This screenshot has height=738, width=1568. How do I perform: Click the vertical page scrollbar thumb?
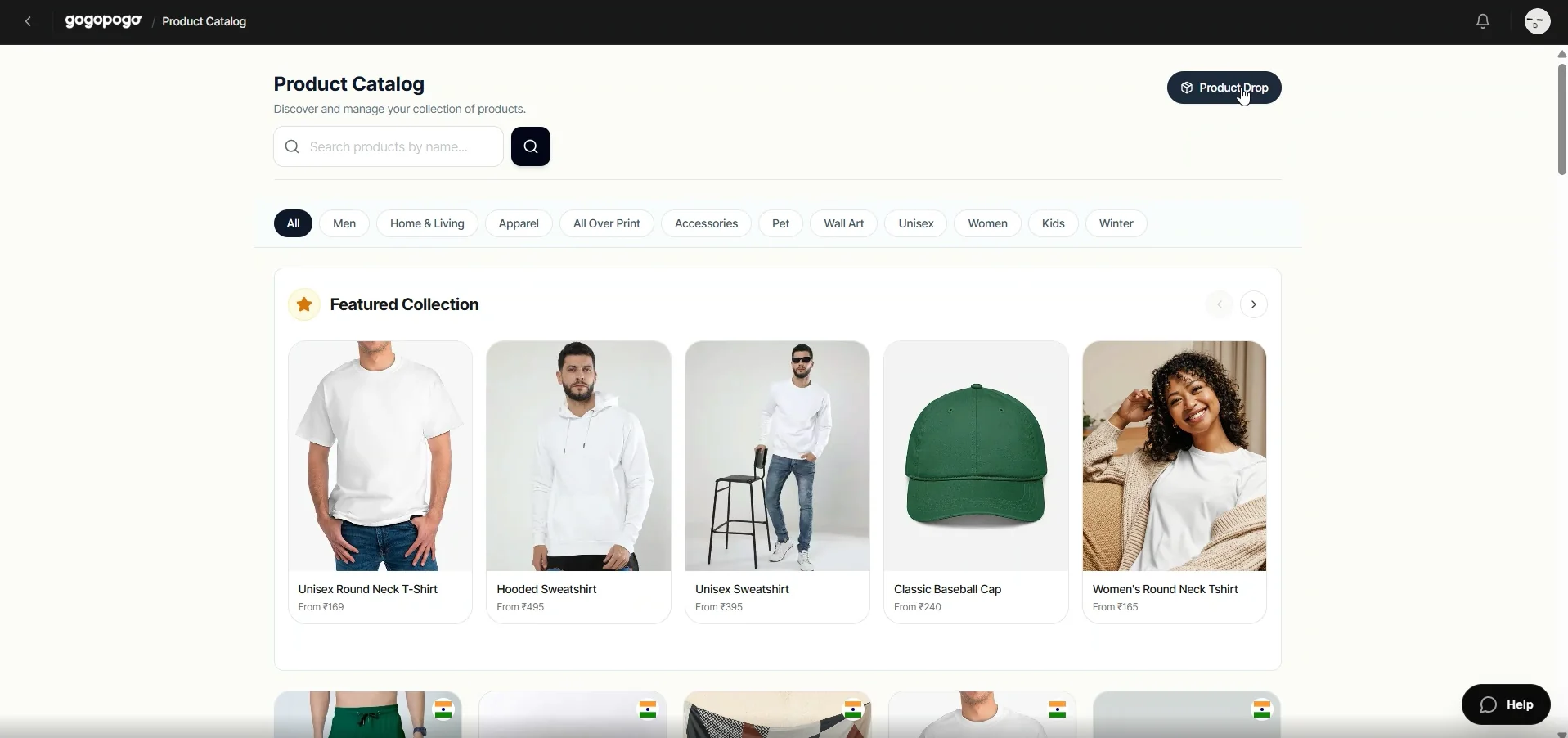click(1561, 119)
